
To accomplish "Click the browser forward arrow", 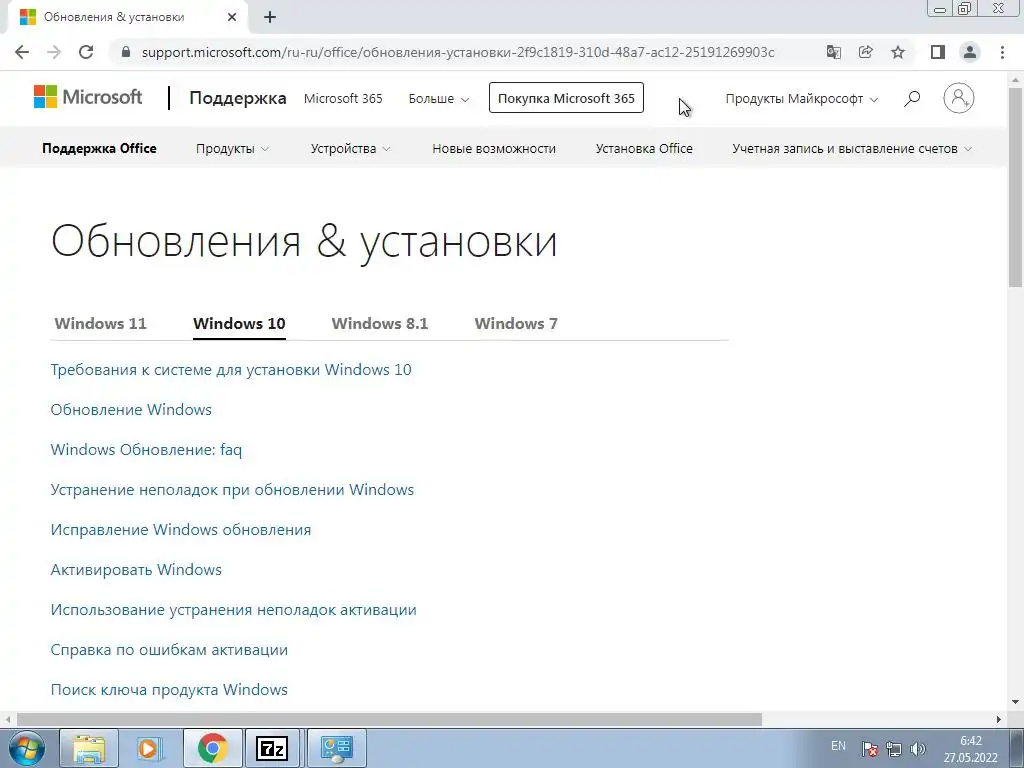I will (x=54, y=52).
